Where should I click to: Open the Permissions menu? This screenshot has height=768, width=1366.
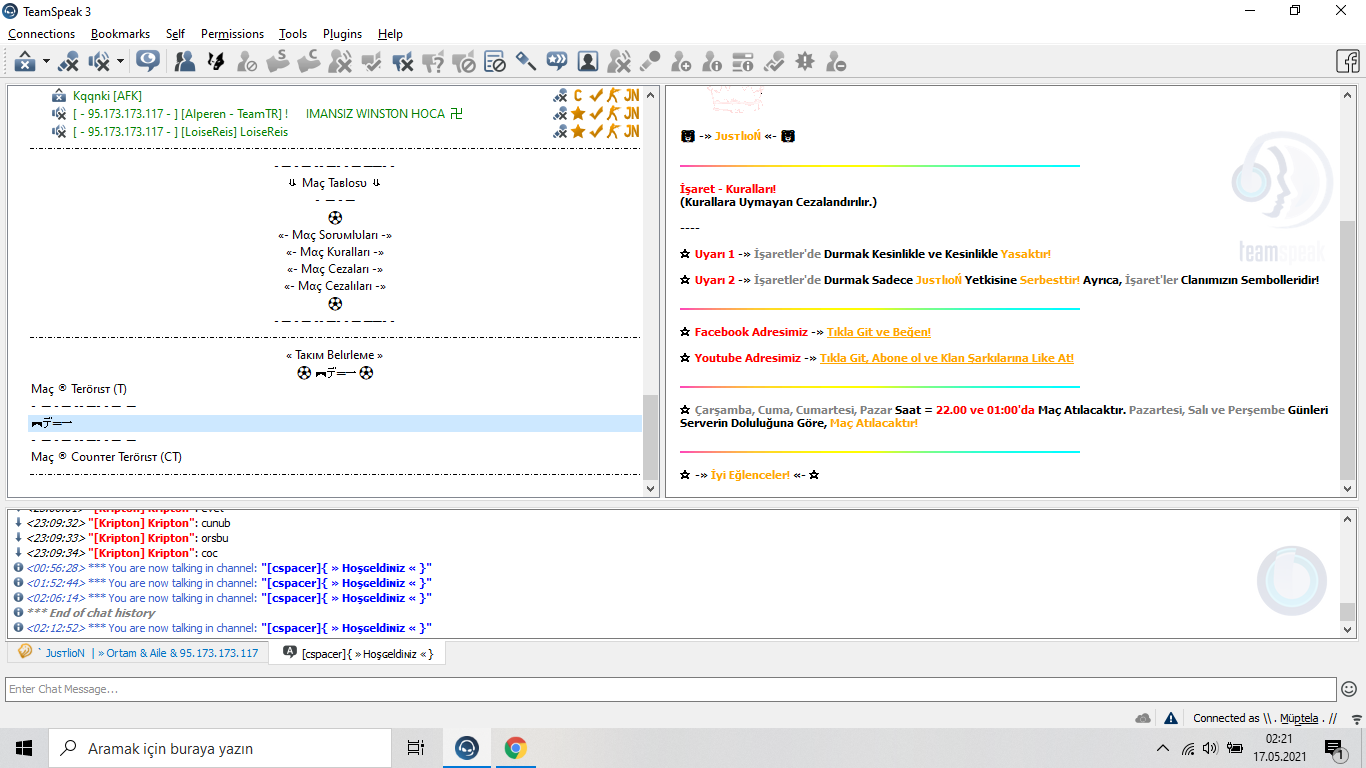pyautogui.click(x=233, y=34)
